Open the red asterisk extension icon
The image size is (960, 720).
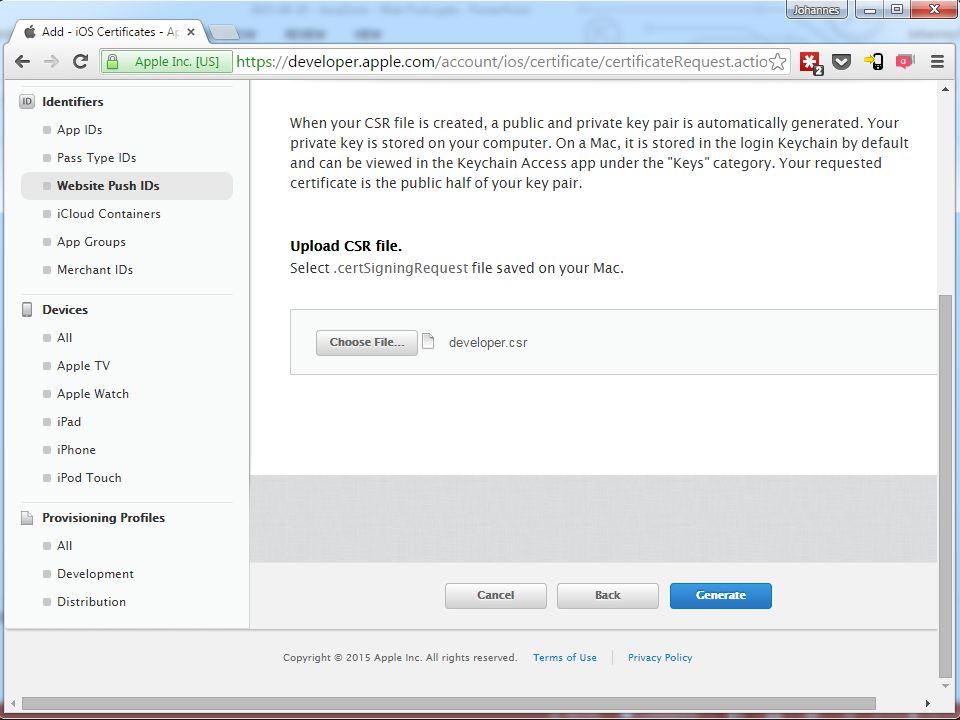[811, 62]
